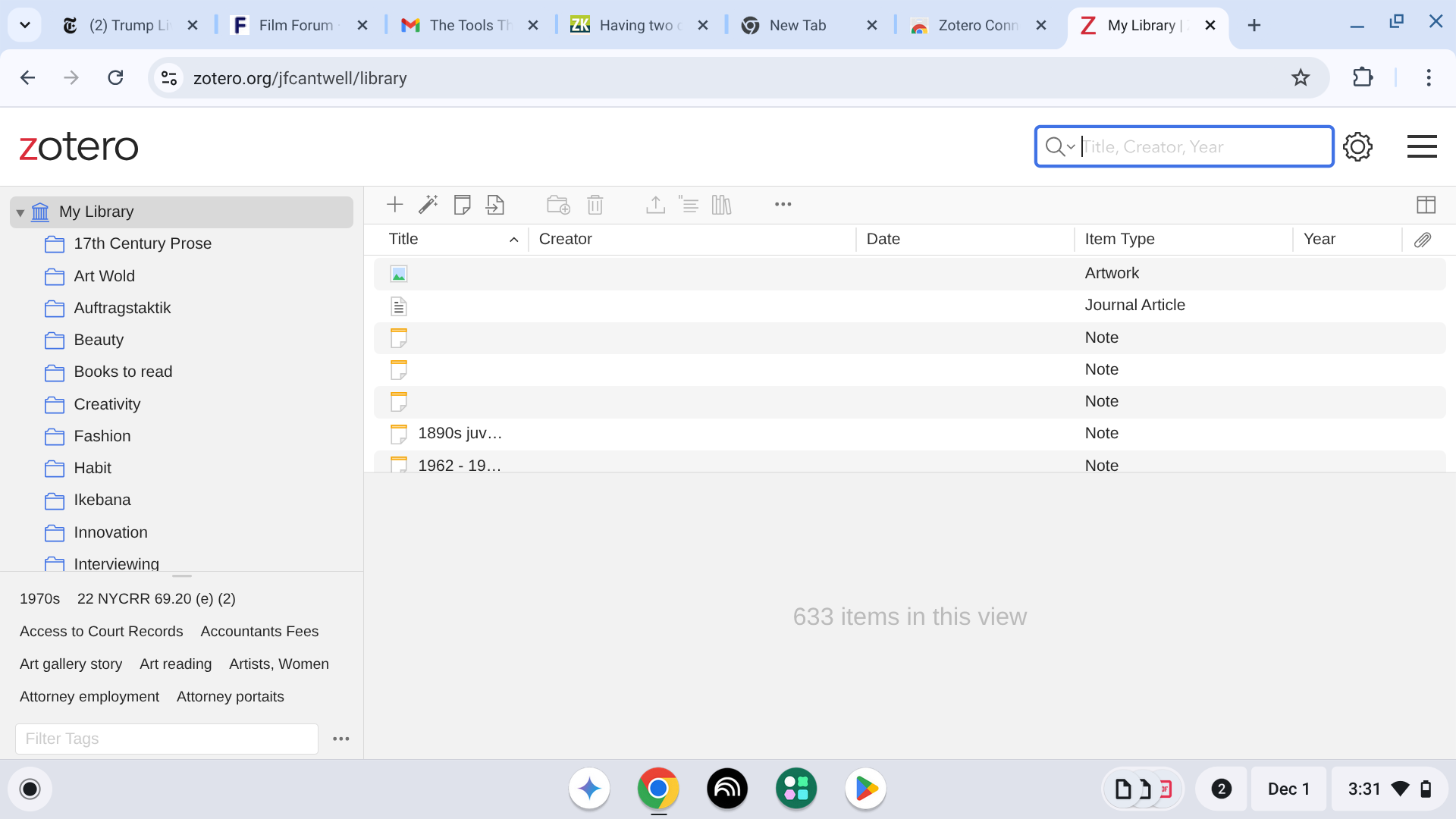Collapse the My Library tree

[20, 212]
